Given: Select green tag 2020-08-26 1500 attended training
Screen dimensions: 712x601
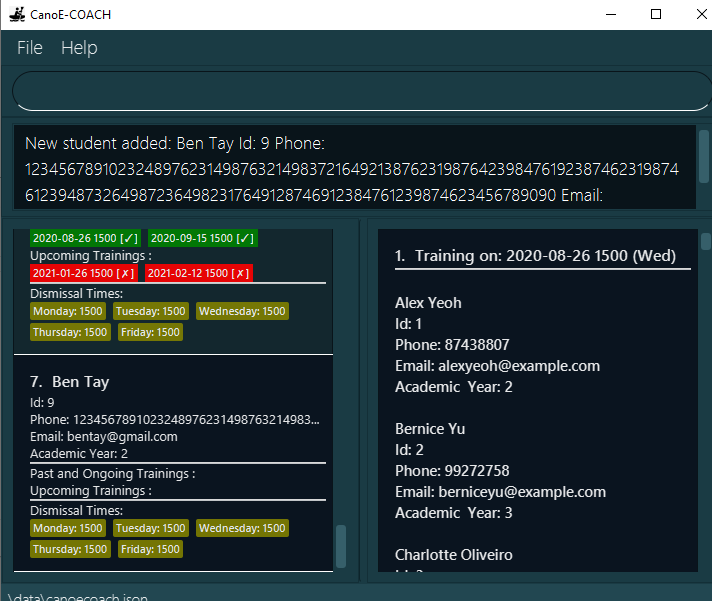Looking at the screenshot, I should coord(85,238).
